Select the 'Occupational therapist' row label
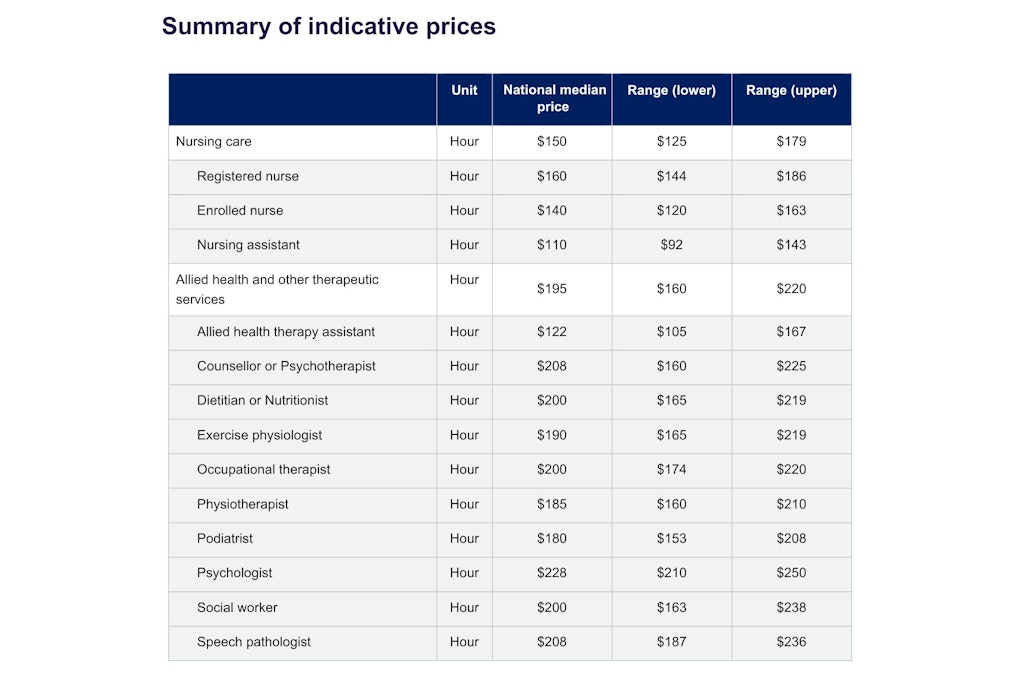Screen dimensions: 1024x683 263,470
